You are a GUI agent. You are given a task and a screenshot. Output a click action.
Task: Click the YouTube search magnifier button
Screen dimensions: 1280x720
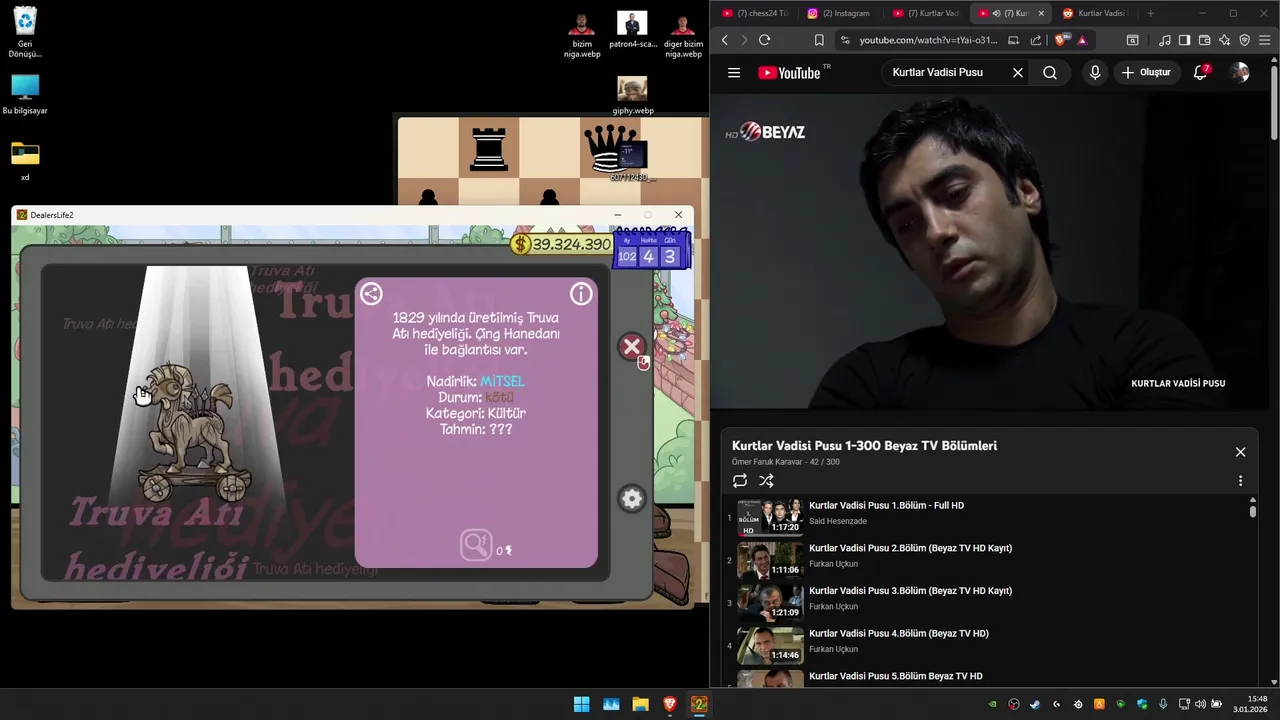coord(1050,72)
